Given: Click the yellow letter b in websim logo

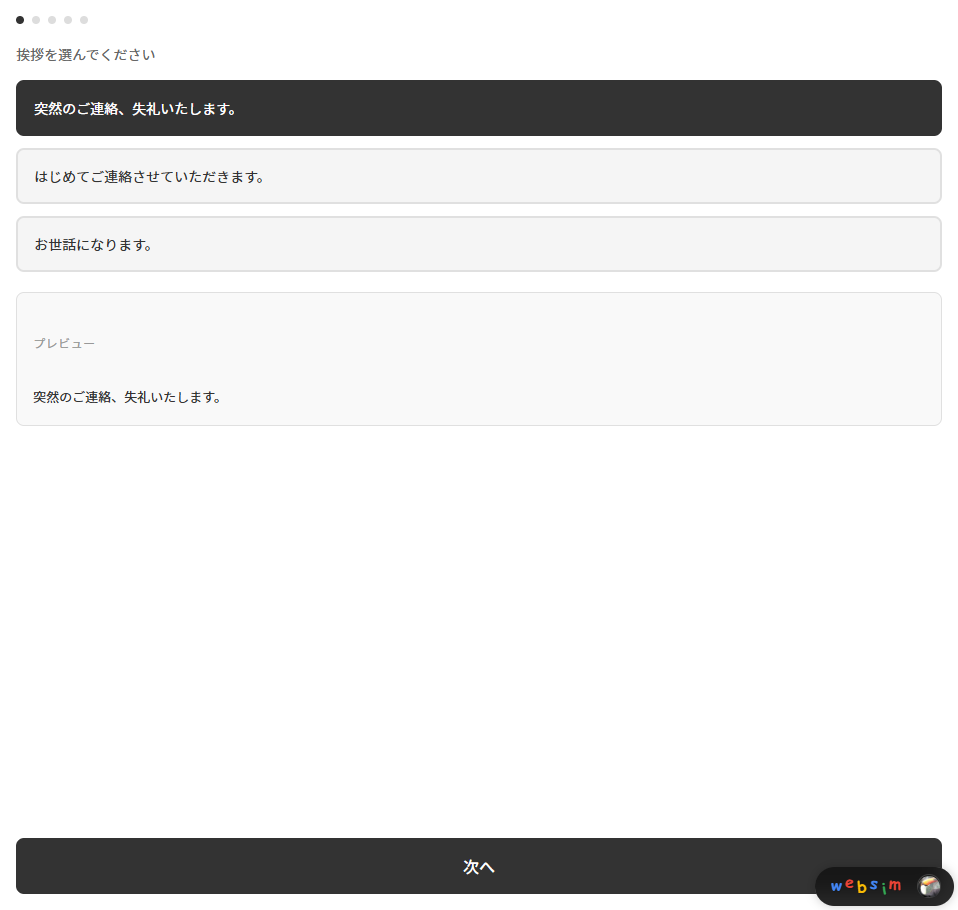Looking at the screenshot, I should point(861,886).
